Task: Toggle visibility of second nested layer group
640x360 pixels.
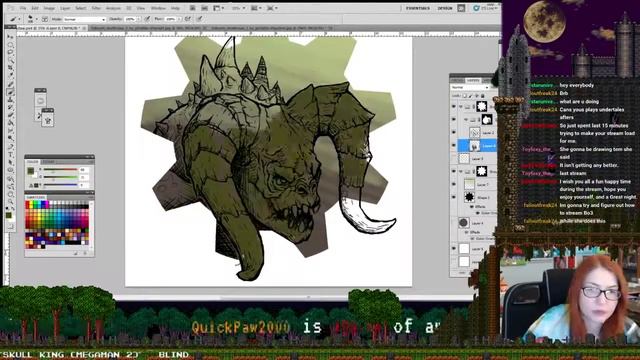Action: tap(454, 120)
